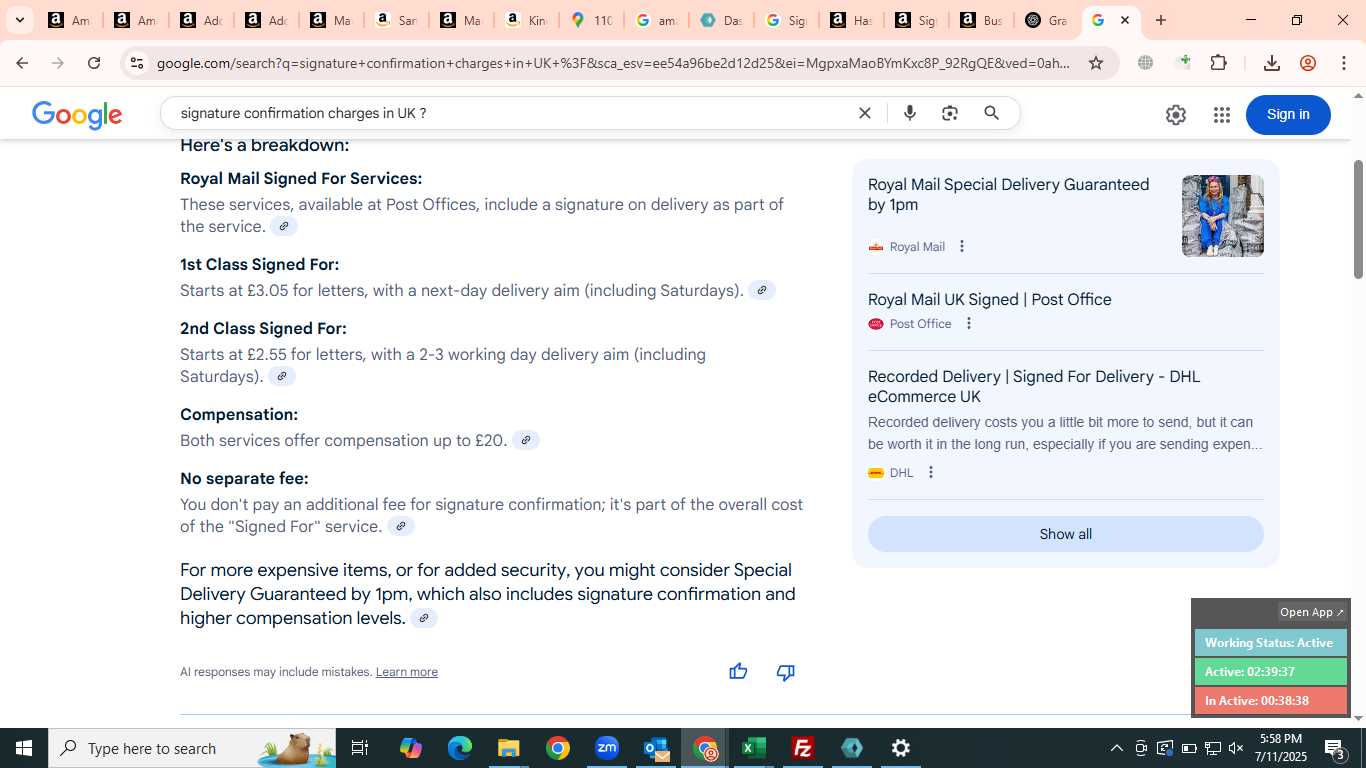This screenshot has height=768, width=1366.
Task: Click the Sign in button
Action: [1288, 114]
